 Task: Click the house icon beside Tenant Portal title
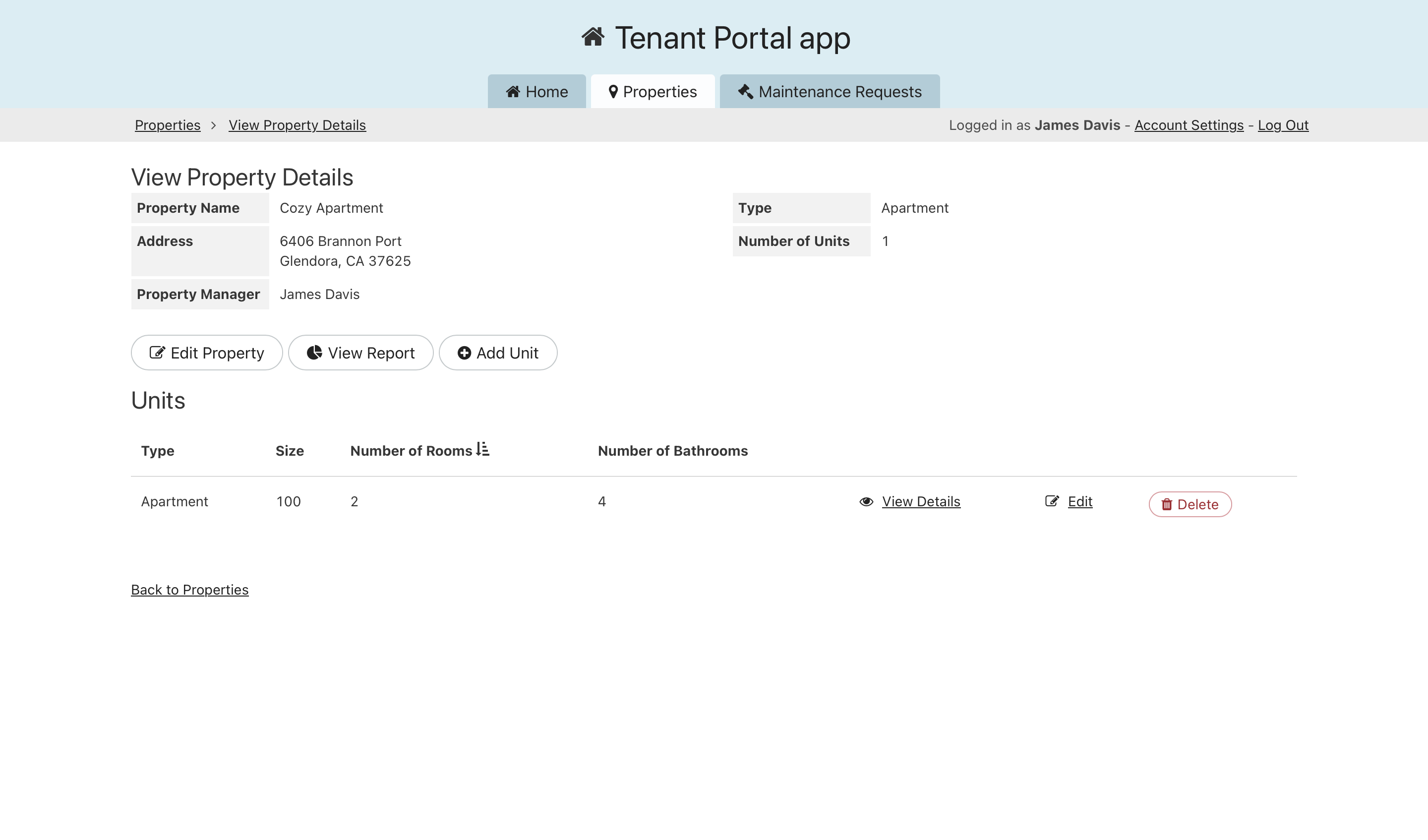point(593,37)
